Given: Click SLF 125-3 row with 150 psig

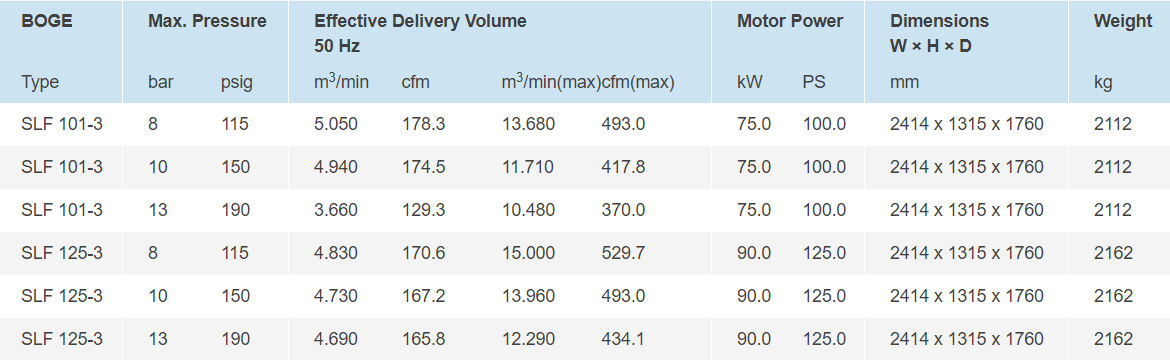Looking at the screenshot, I should pyautogui.click(x=585, y=297).
